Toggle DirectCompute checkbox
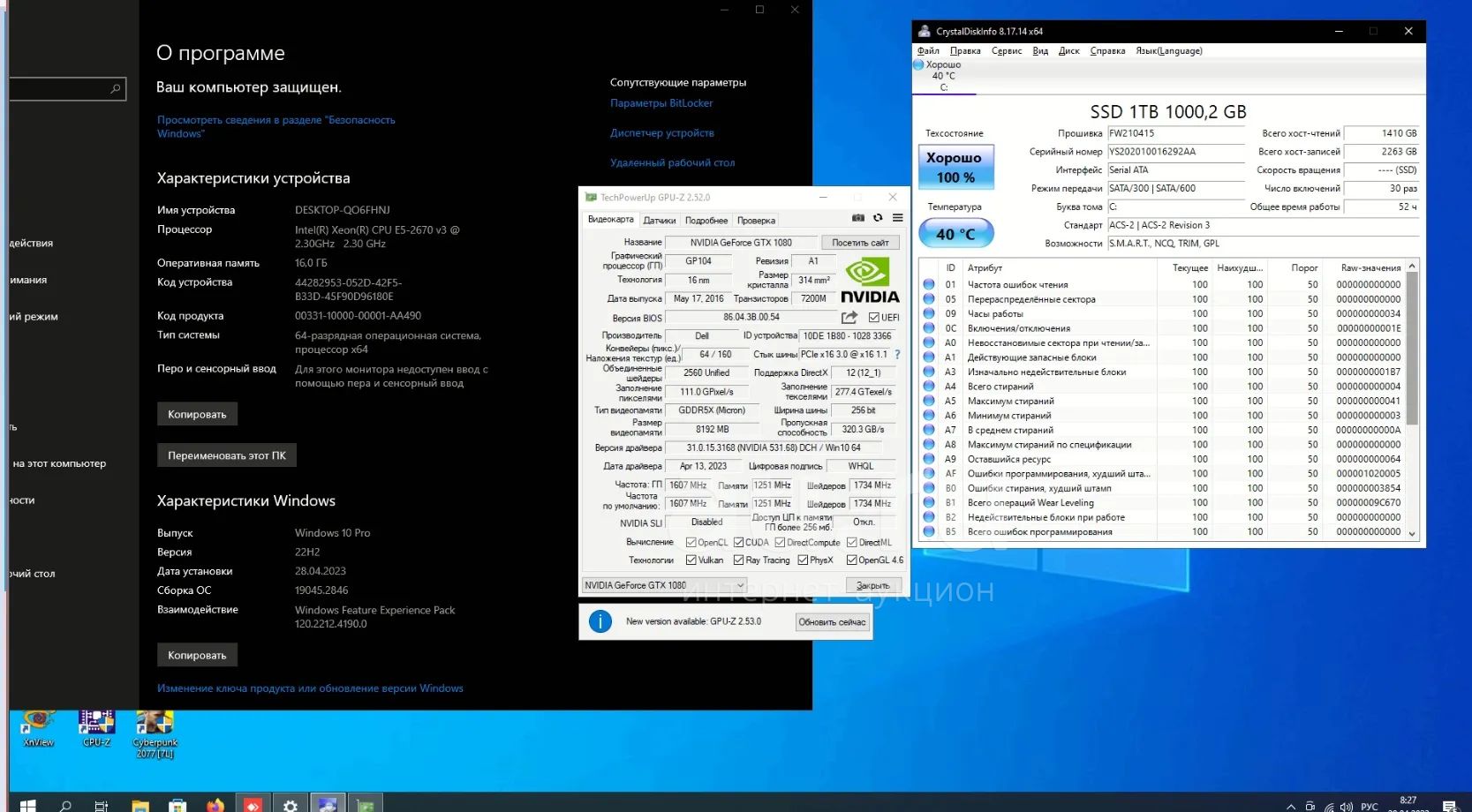Viewport: 1472px width, 812px height. [780, 543]
